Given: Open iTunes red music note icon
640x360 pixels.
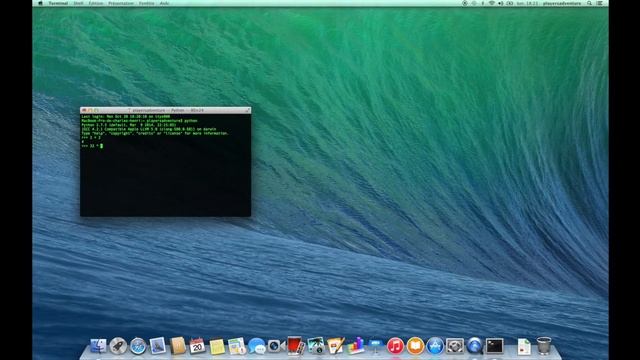Looking at the screenshot, I should [395, 346].
